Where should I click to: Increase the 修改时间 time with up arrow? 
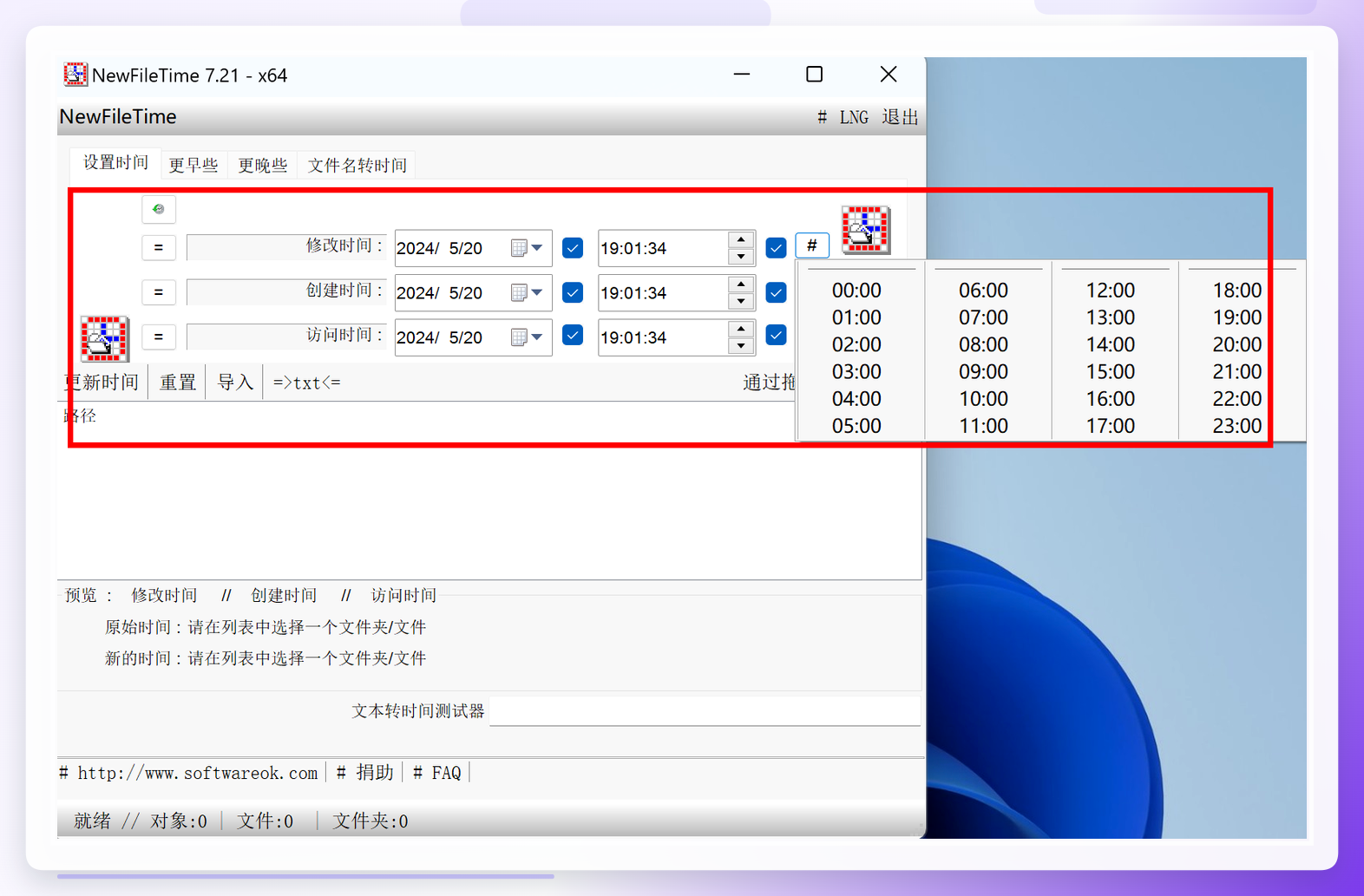[741, 239]
